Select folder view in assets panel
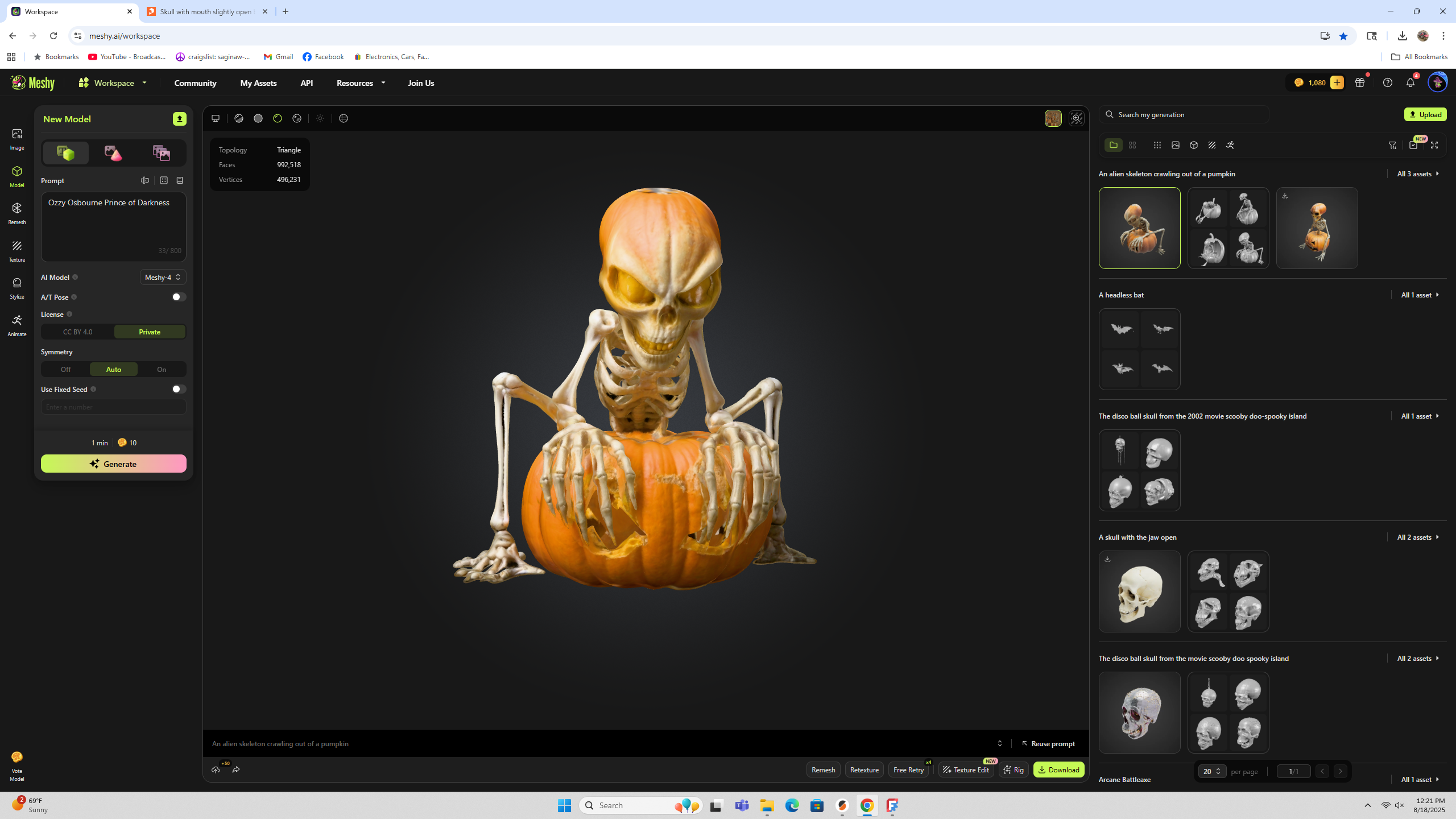The image size is (1456, 819). [1114, 145]
